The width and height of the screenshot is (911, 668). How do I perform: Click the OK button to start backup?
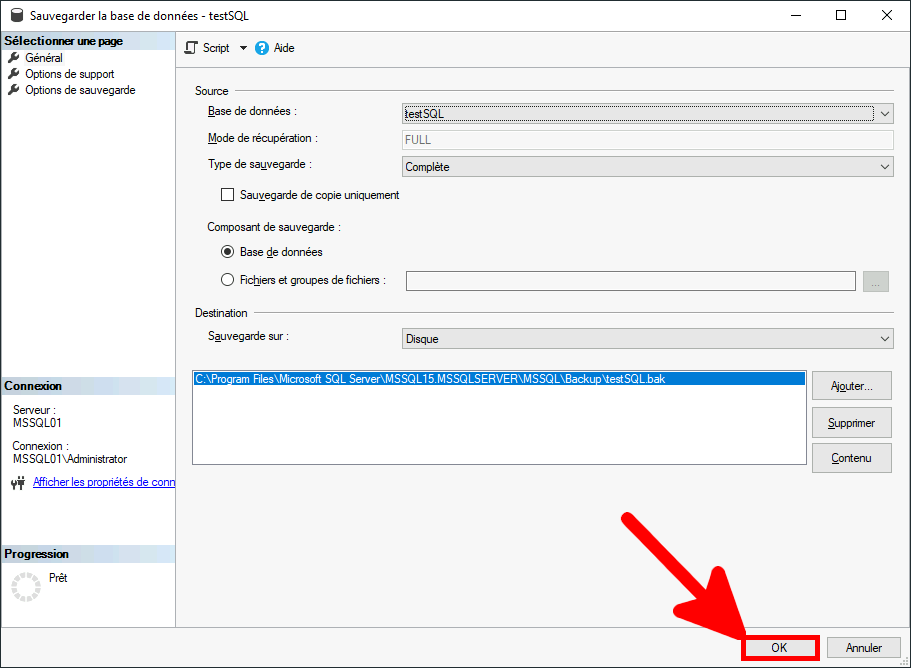[x=779, y=647]
